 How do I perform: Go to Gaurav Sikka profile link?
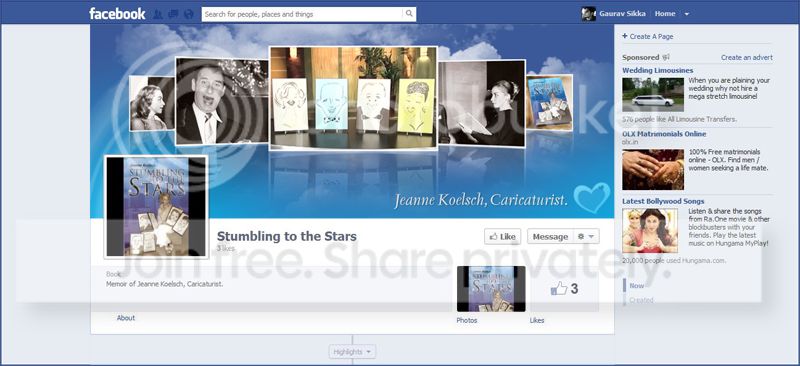click(x=622, y=14)
